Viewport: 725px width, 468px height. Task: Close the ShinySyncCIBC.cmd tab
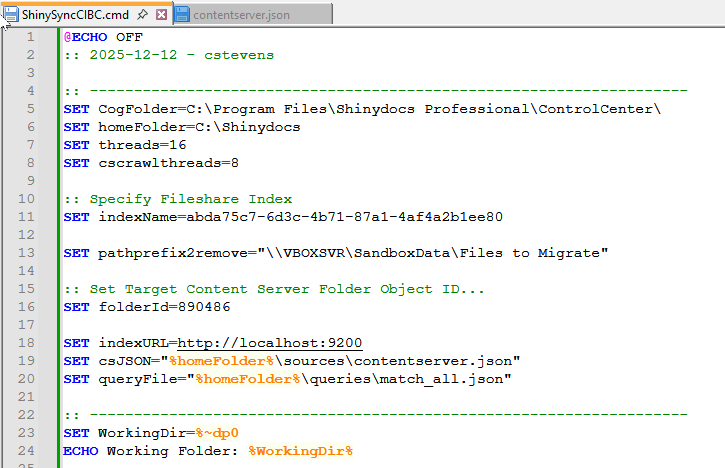[162, 14]
